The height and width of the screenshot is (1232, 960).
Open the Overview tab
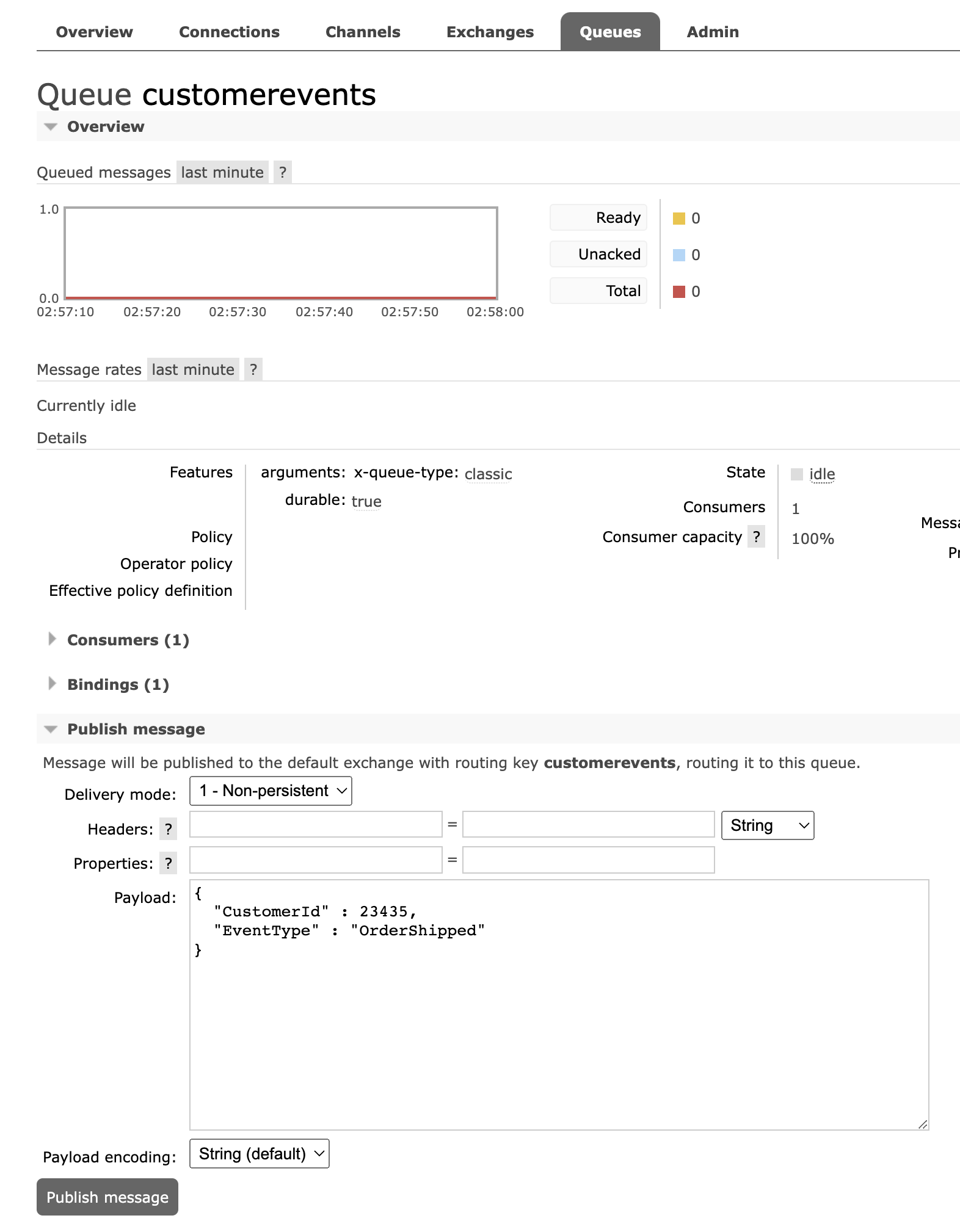[94, 32]
